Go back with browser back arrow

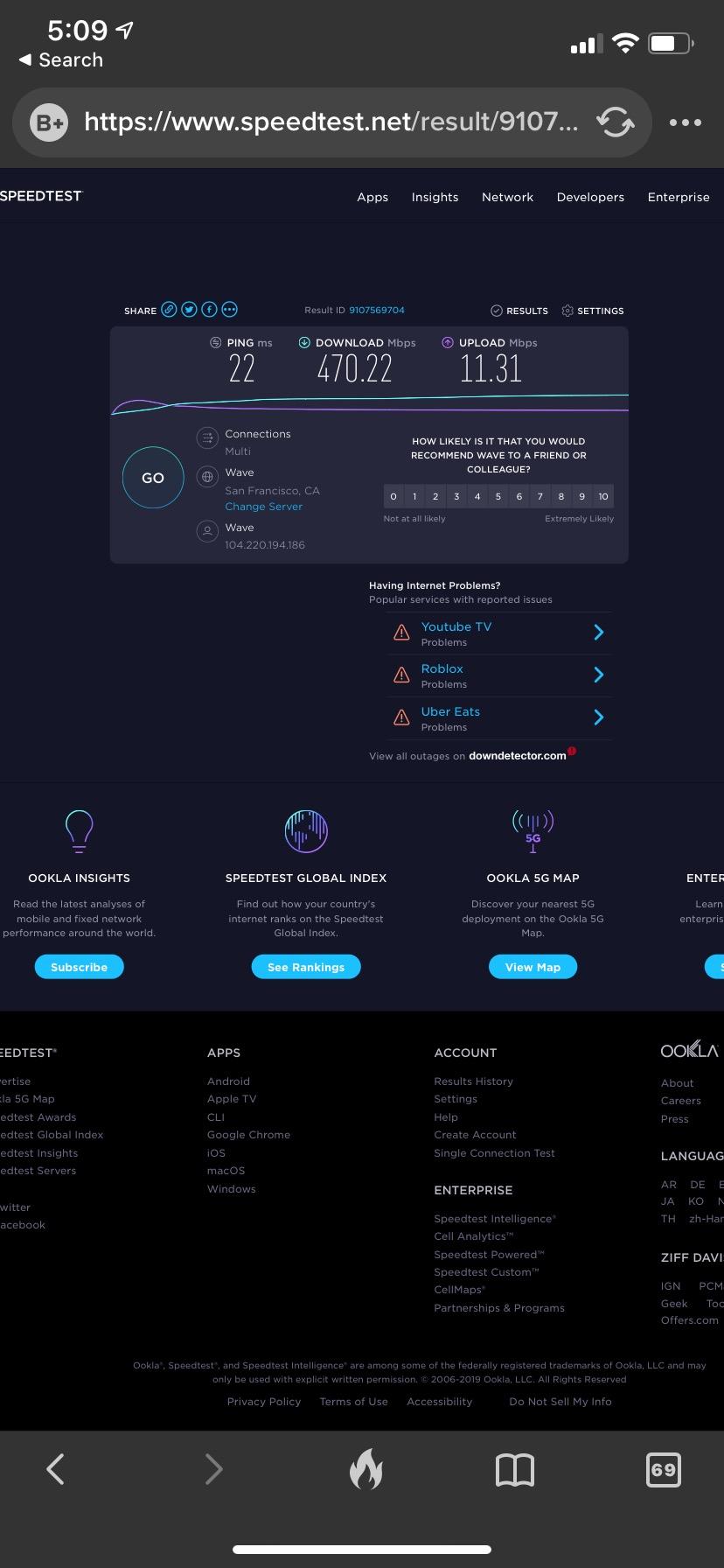click(x=55, y=1469)
